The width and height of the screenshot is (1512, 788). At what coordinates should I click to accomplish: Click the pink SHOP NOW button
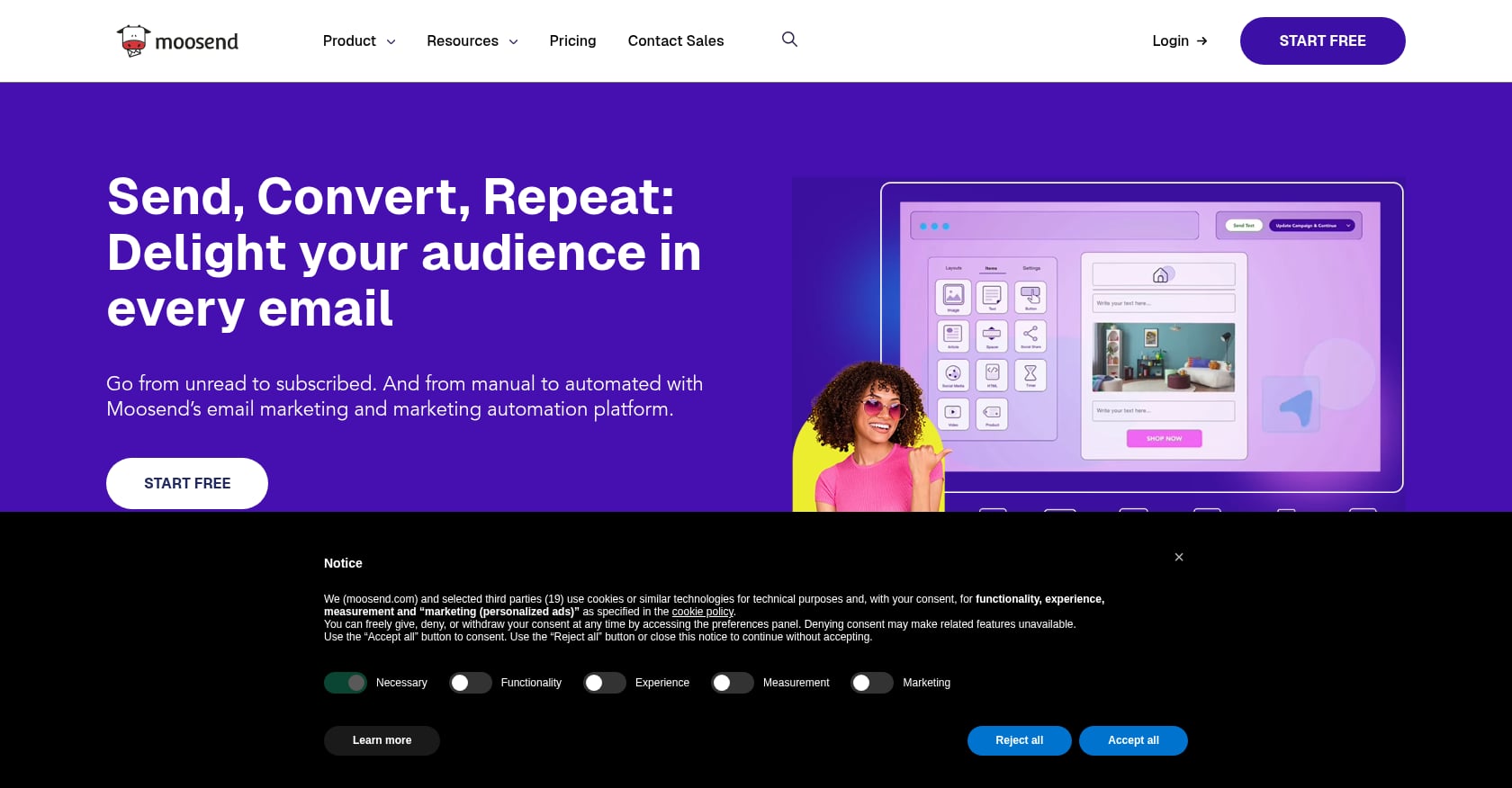[1164, 438]
